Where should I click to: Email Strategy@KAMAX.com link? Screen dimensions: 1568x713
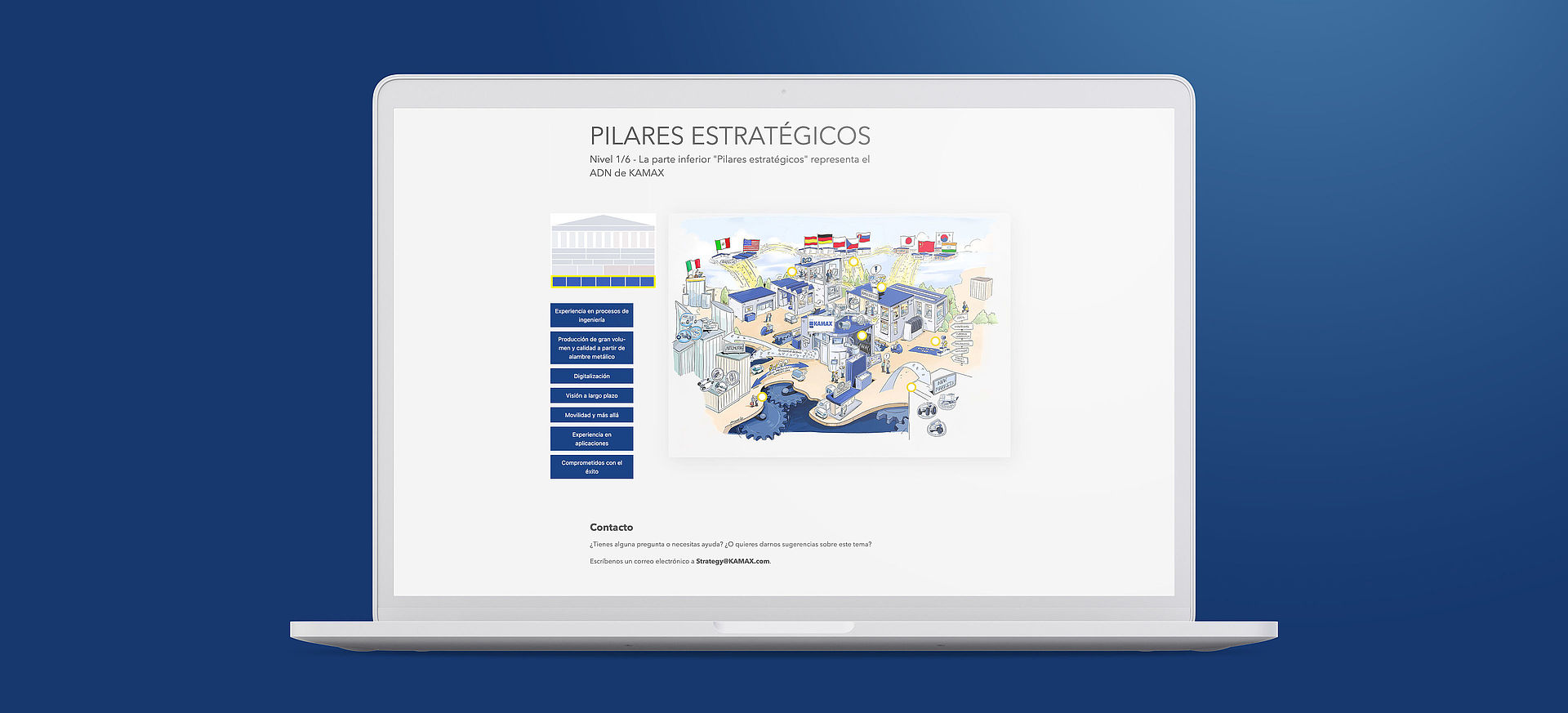pos(733,561)
